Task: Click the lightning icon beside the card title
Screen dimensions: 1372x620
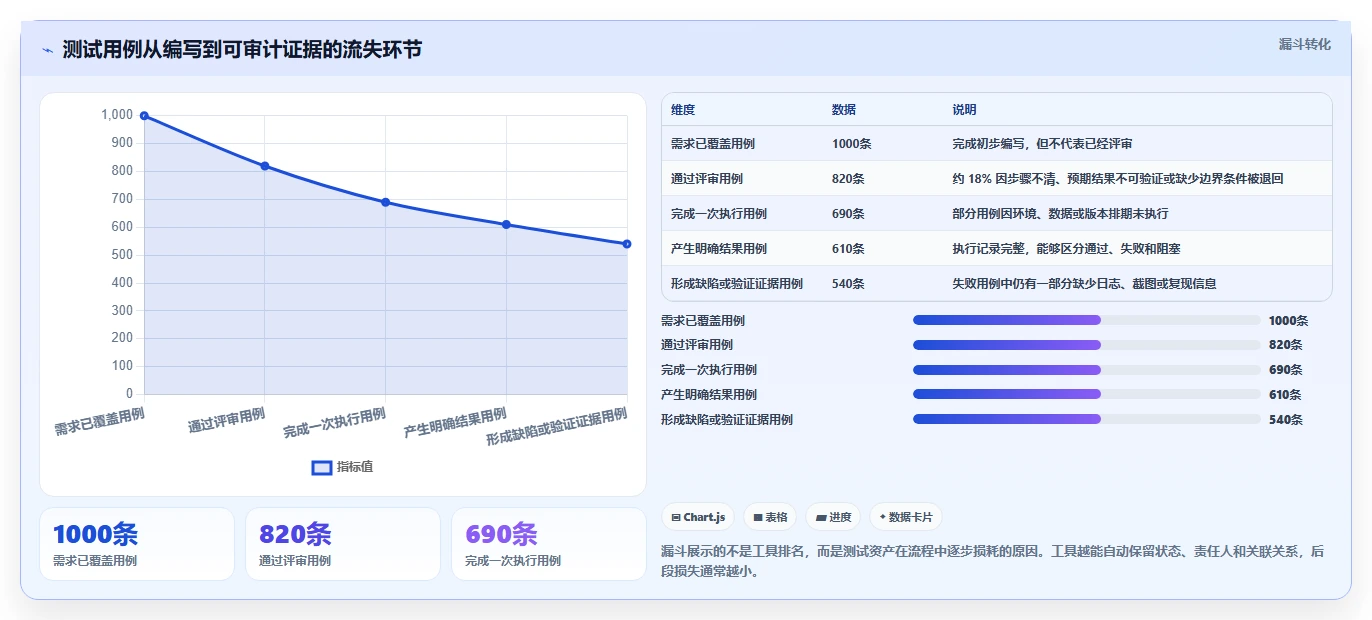Action: [x=47, y=50]
